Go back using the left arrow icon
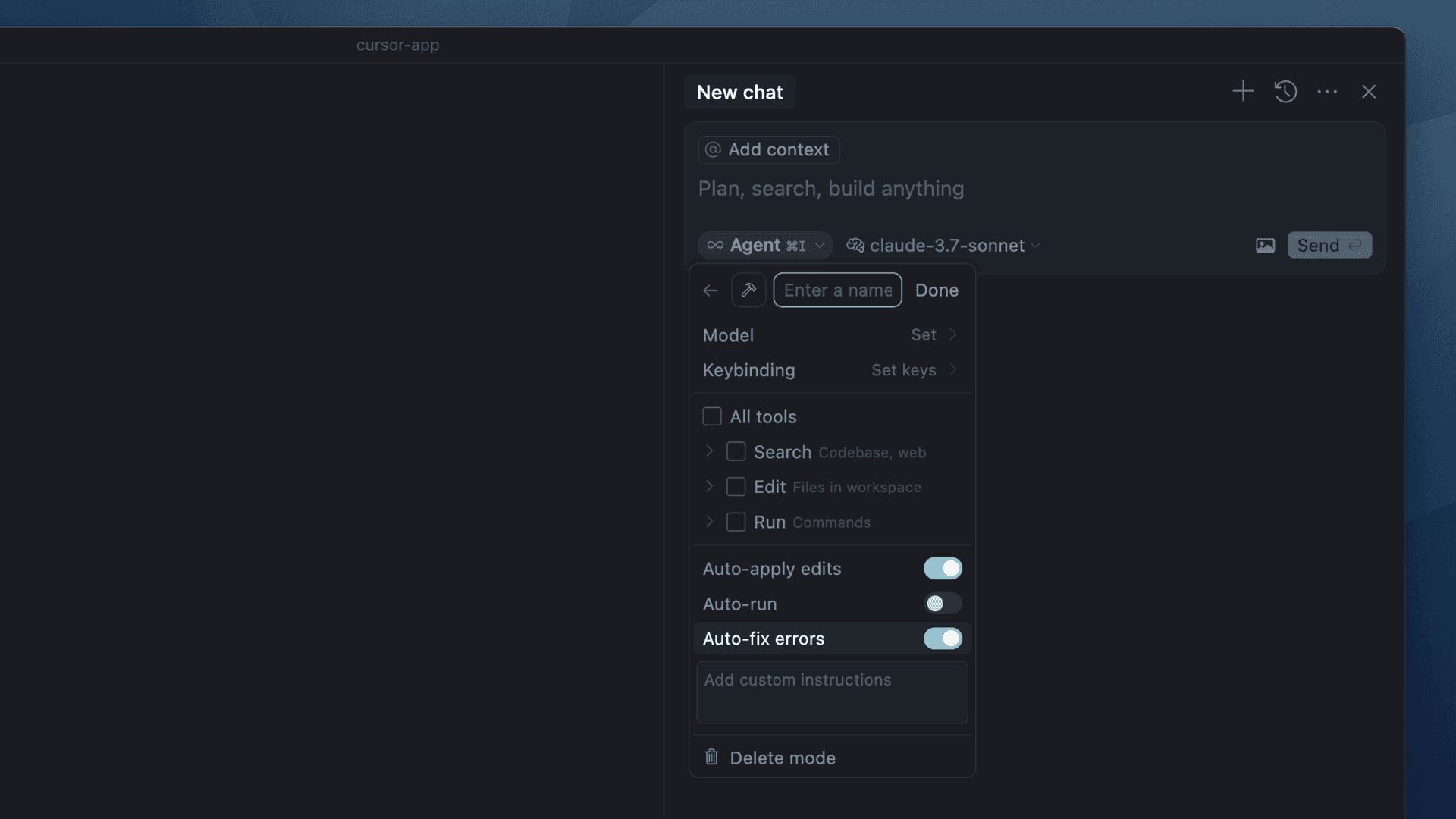The width and height of the screenshot is (1456, 819). click(710, 290)
